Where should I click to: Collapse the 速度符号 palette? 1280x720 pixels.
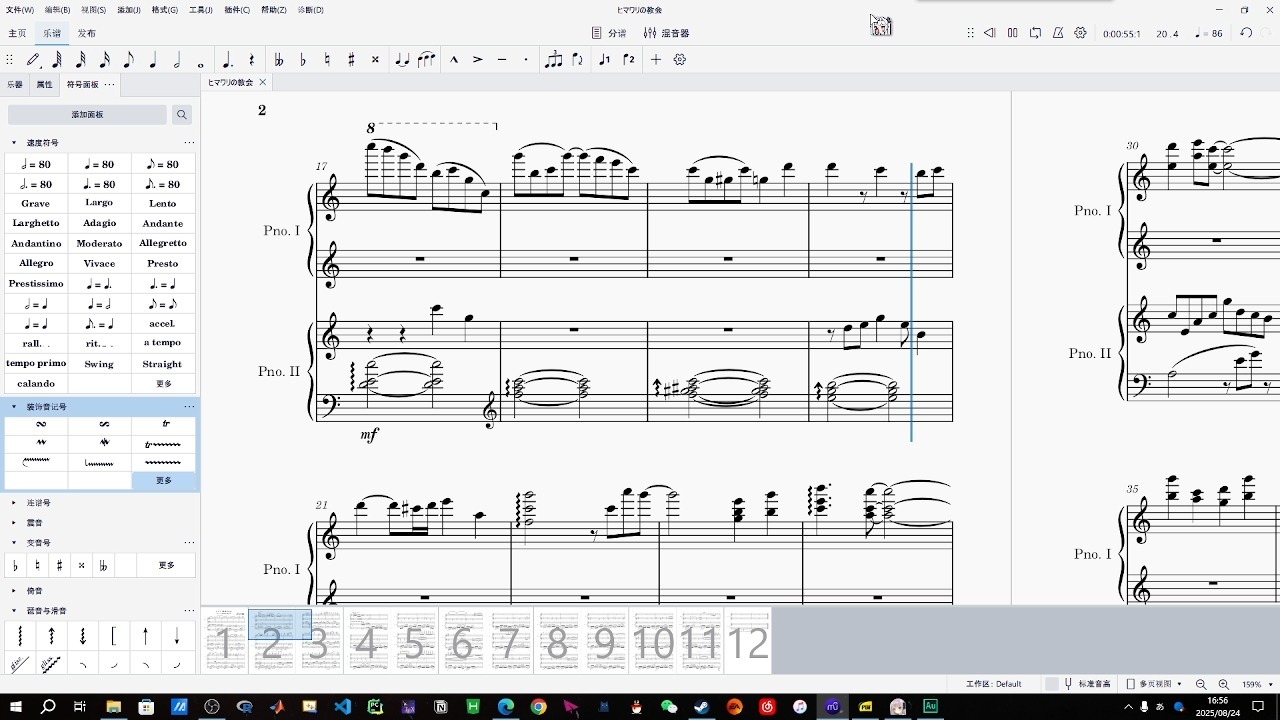(14, 143)
